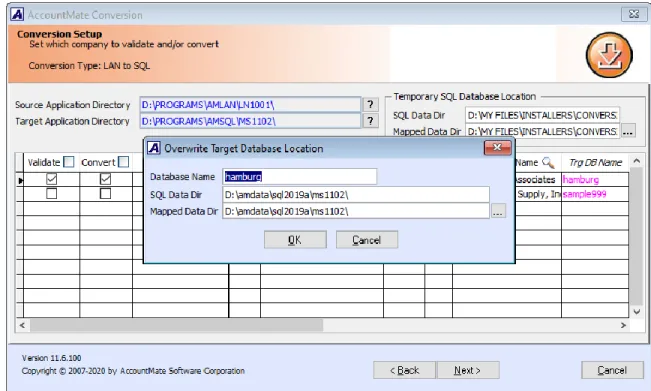The width and height of the screenshot is (651, 391).
Task: Close the Overwrite Target Database Location dialog
Action: (x=497, y=147)
